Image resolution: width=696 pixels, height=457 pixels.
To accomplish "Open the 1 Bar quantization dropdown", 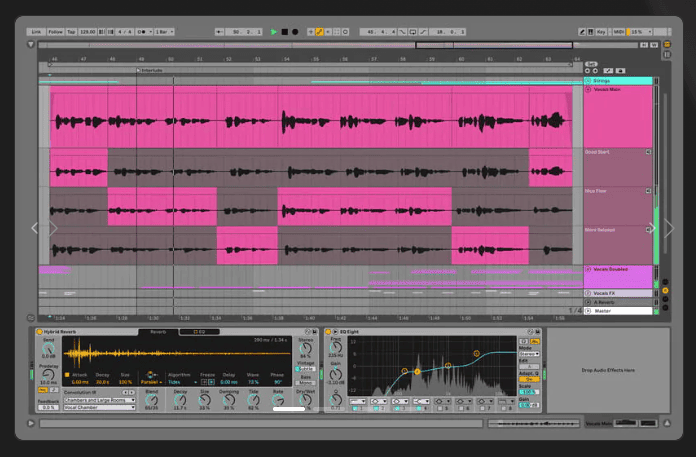I will coord(164,32).
